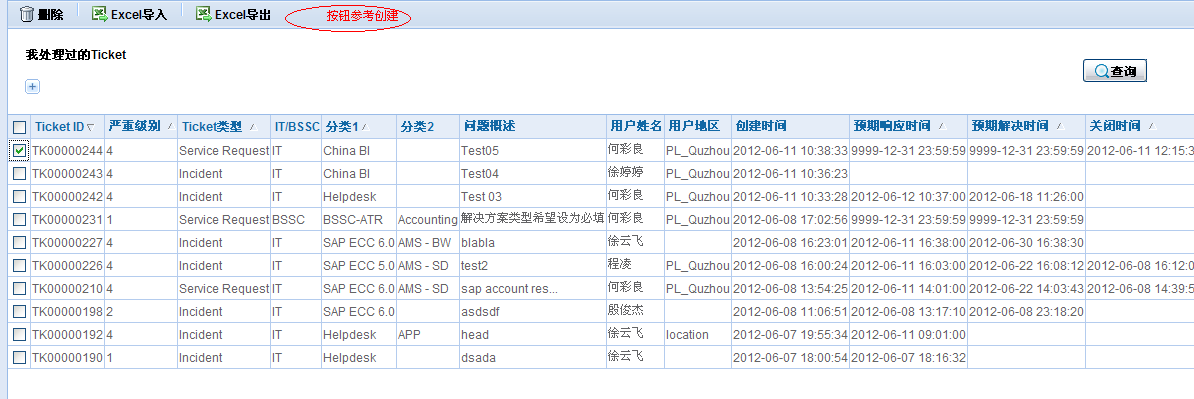The width and height of the screenshot is (1194, 399).
Task: Click user name 程凌
Action: tap(620, 264)
